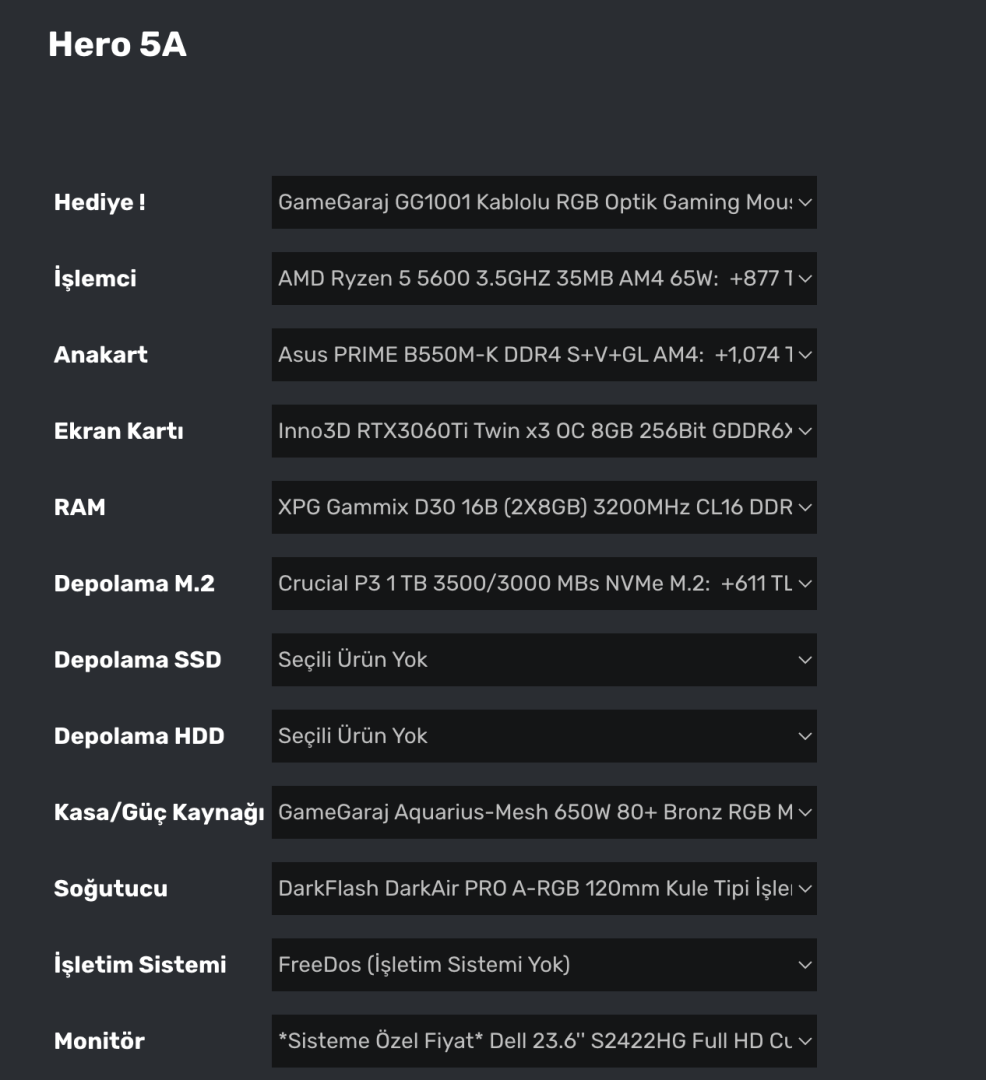Expand Depolama M.2 Crucial P3 dropdown
Image resolution: width=986 pixels, height=1080 pixels.
[x=543, y=583]
